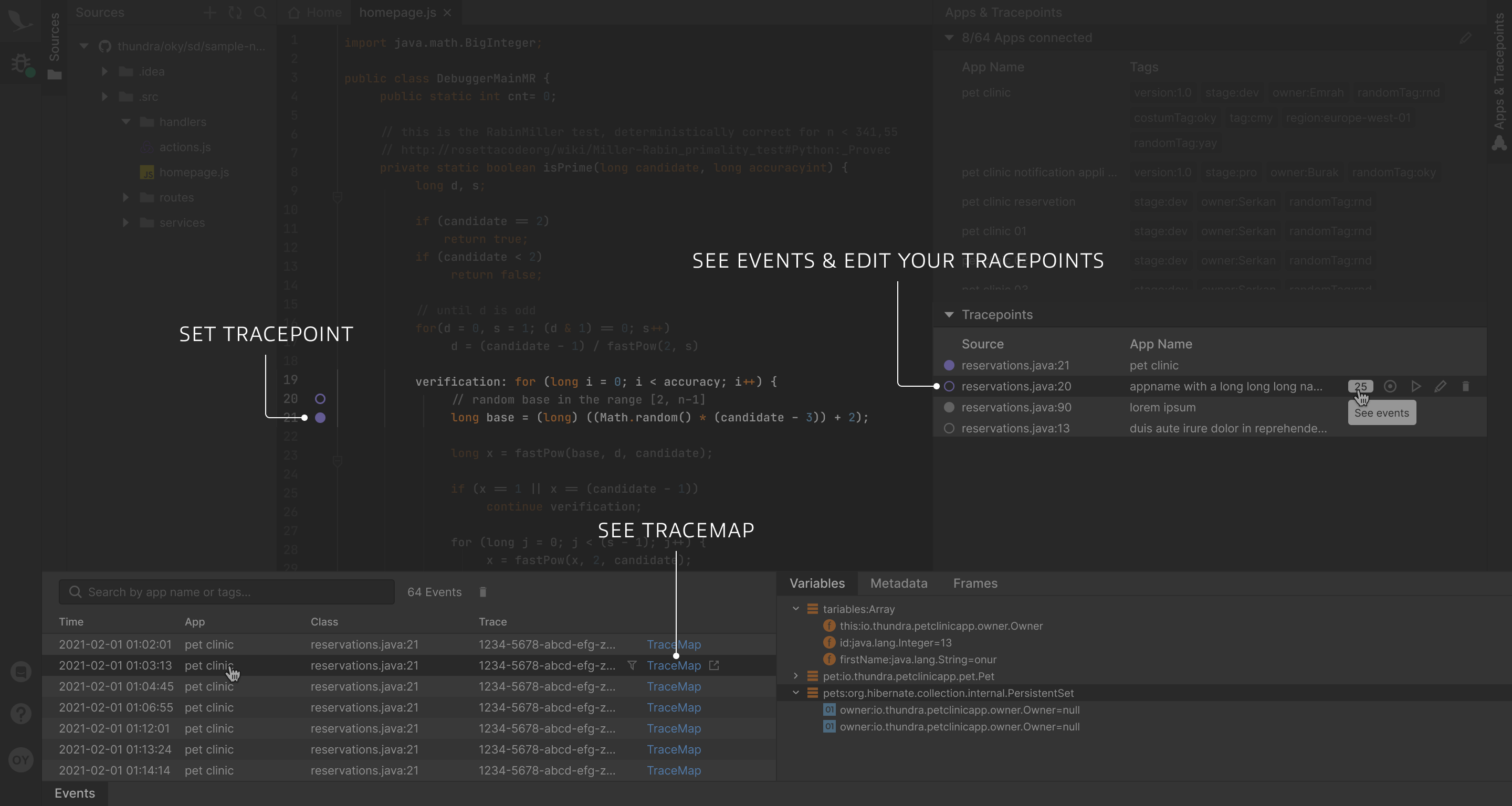
Task: Click the filled tracepoint dot on line 21
Action: pyautogui.click(x=320, y=418)
